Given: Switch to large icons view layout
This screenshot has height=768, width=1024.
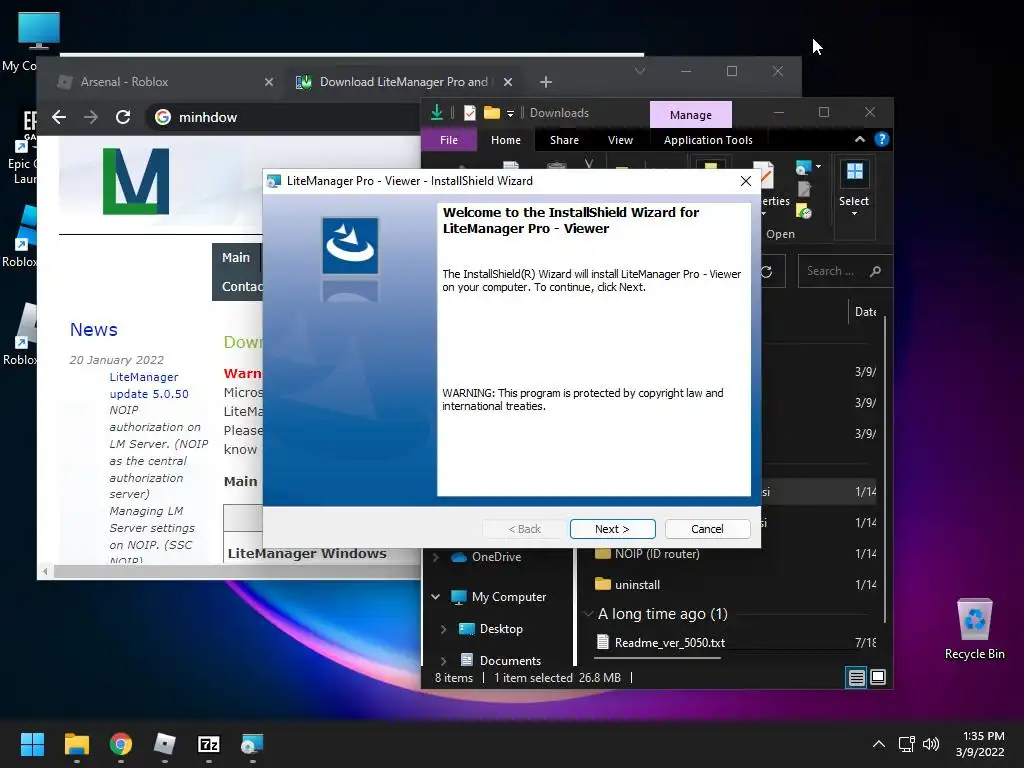Looking at the screenshot, I should (878, 677).
